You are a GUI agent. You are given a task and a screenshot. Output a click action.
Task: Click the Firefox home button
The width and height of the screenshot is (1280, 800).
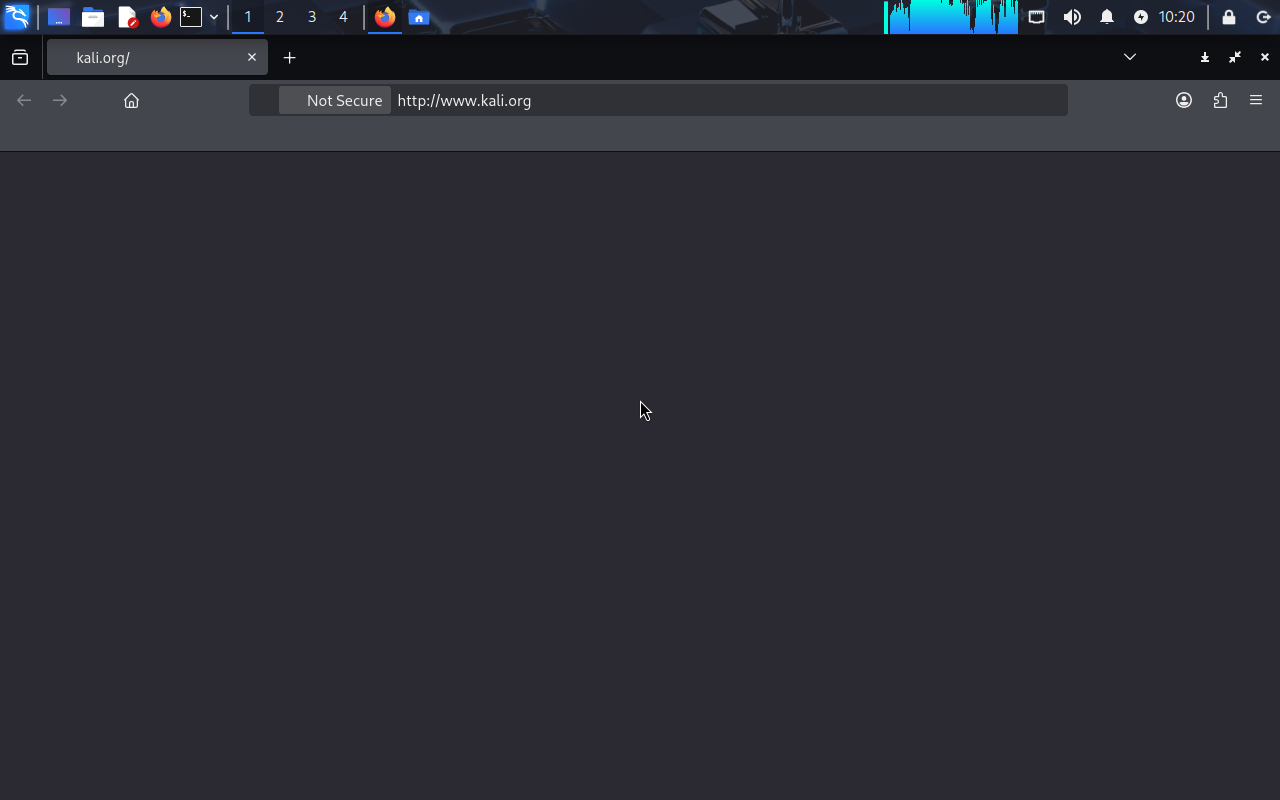131,100
